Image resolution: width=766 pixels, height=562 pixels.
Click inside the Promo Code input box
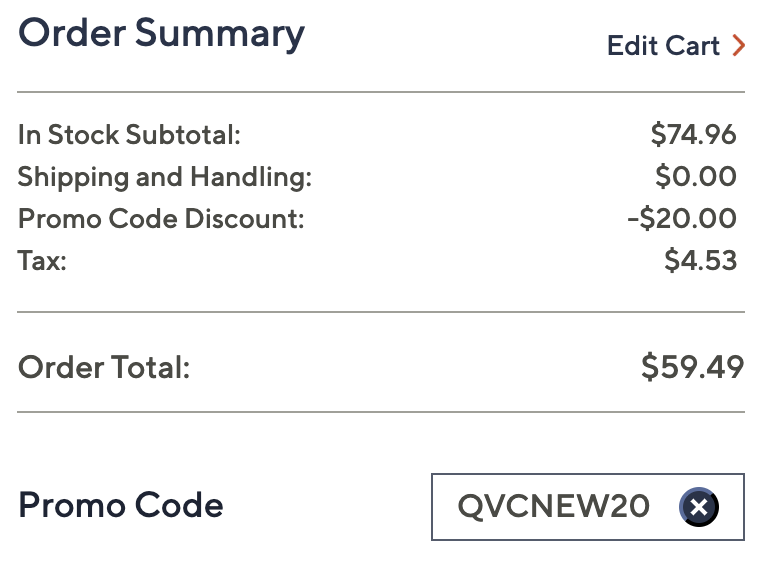560,507
